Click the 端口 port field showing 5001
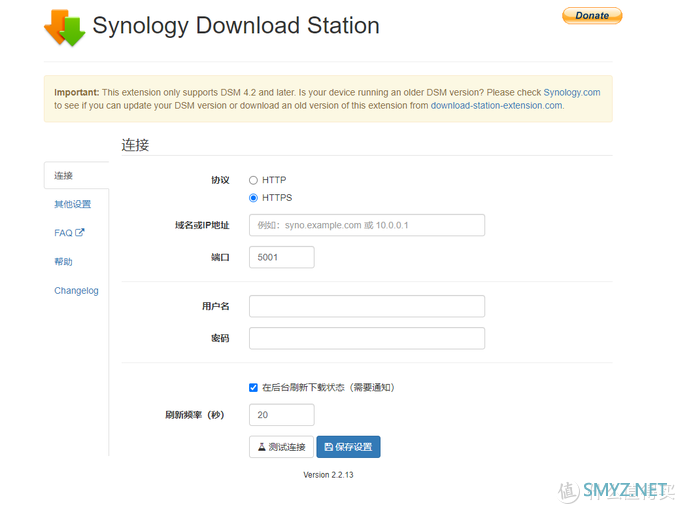Screen dimensions: 680x509 [x=281, y=257]
